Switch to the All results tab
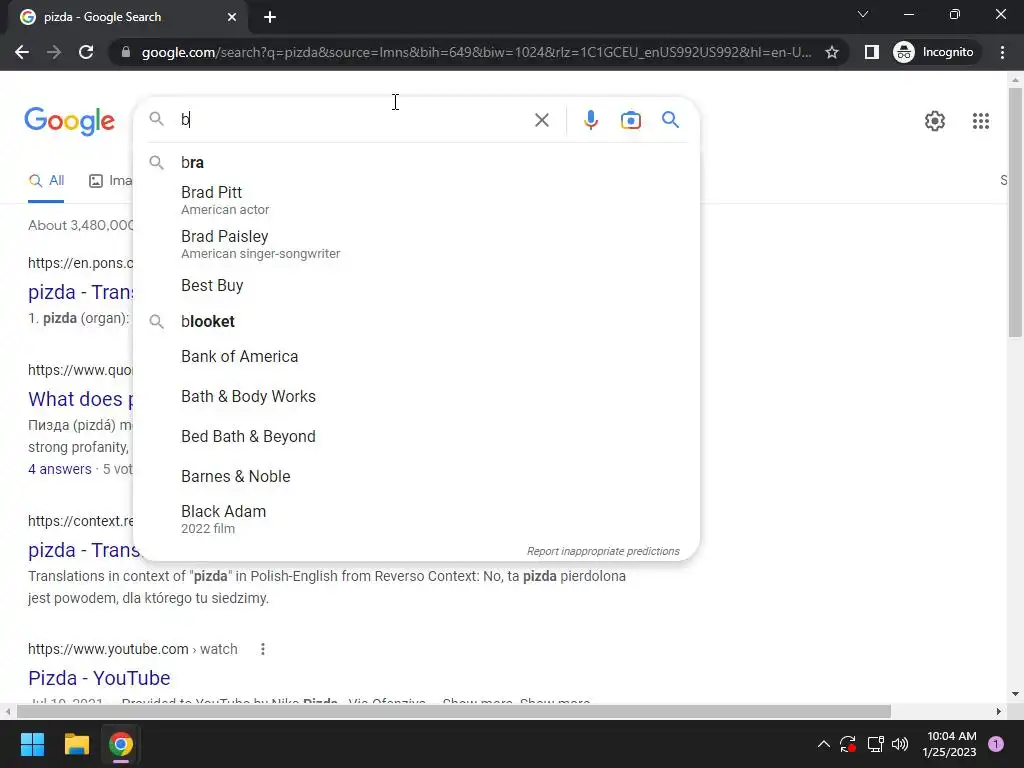 point(46,181)
